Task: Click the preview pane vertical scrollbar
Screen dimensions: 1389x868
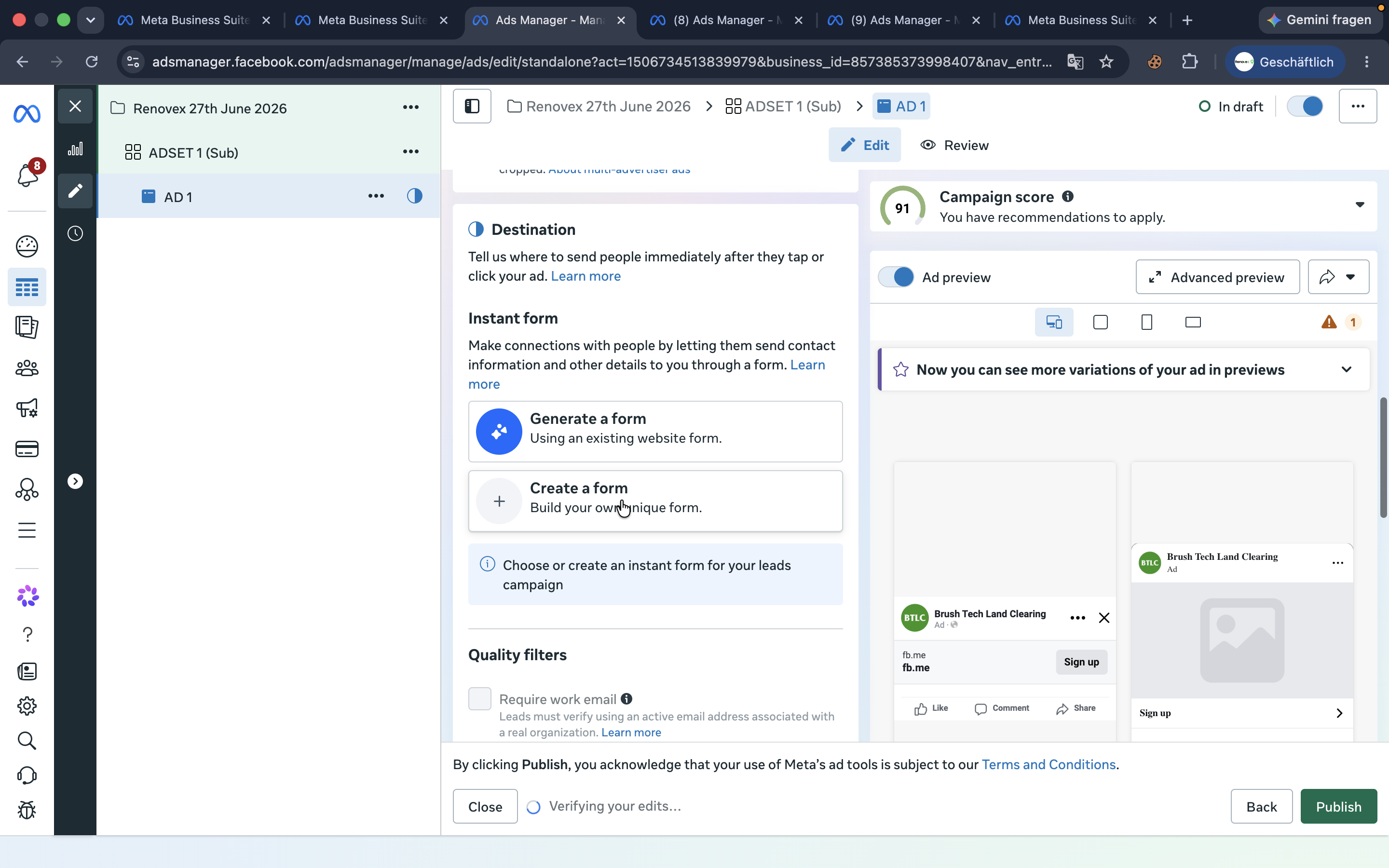Action: [x=1383, y=457]
